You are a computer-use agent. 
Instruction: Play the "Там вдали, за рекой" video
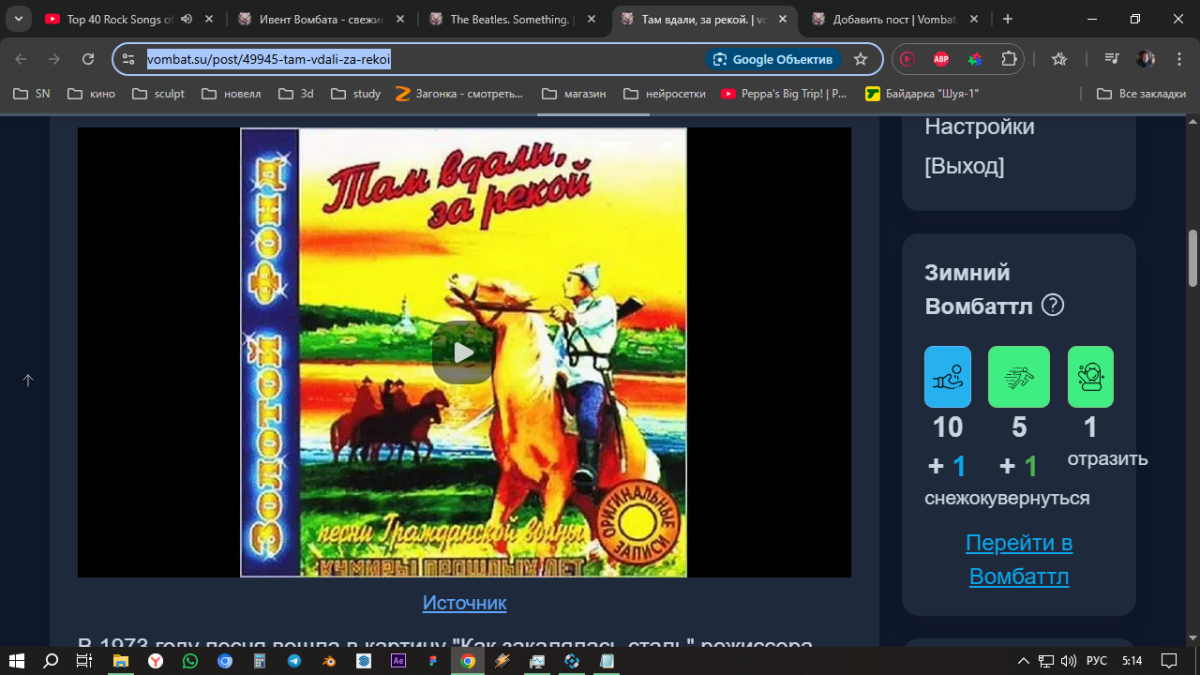point(463,352)
